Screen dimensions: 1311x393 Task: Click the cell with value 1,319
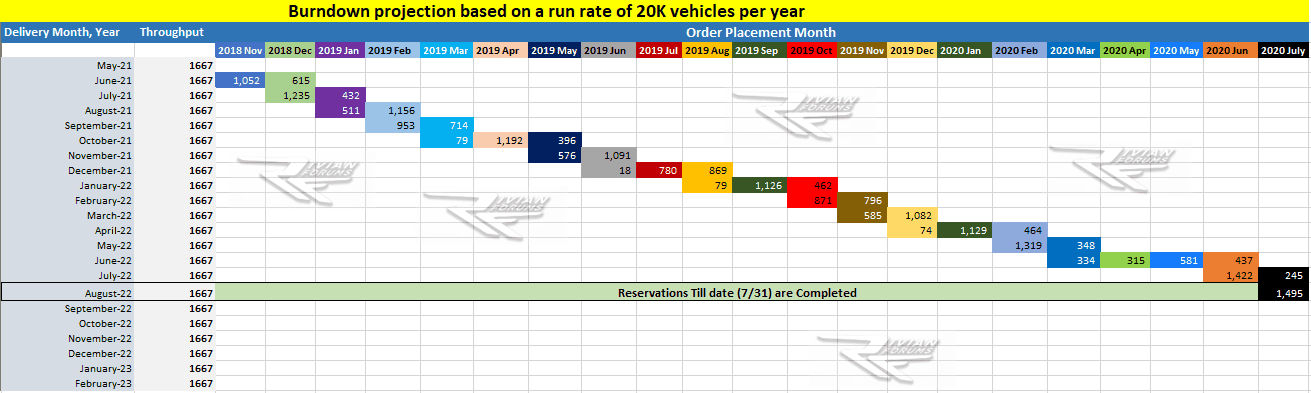click(x=1020, y=245)
